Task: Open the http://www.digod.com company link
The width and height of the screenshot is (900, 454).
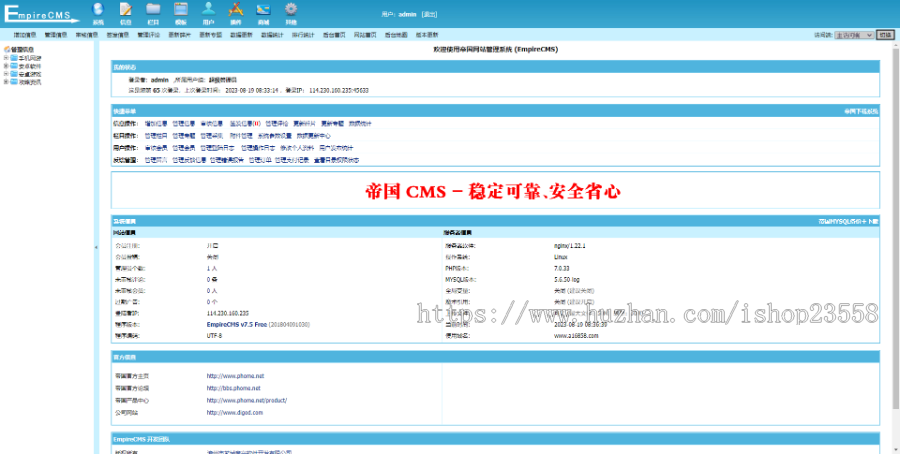Action: [x=235, y=413]
